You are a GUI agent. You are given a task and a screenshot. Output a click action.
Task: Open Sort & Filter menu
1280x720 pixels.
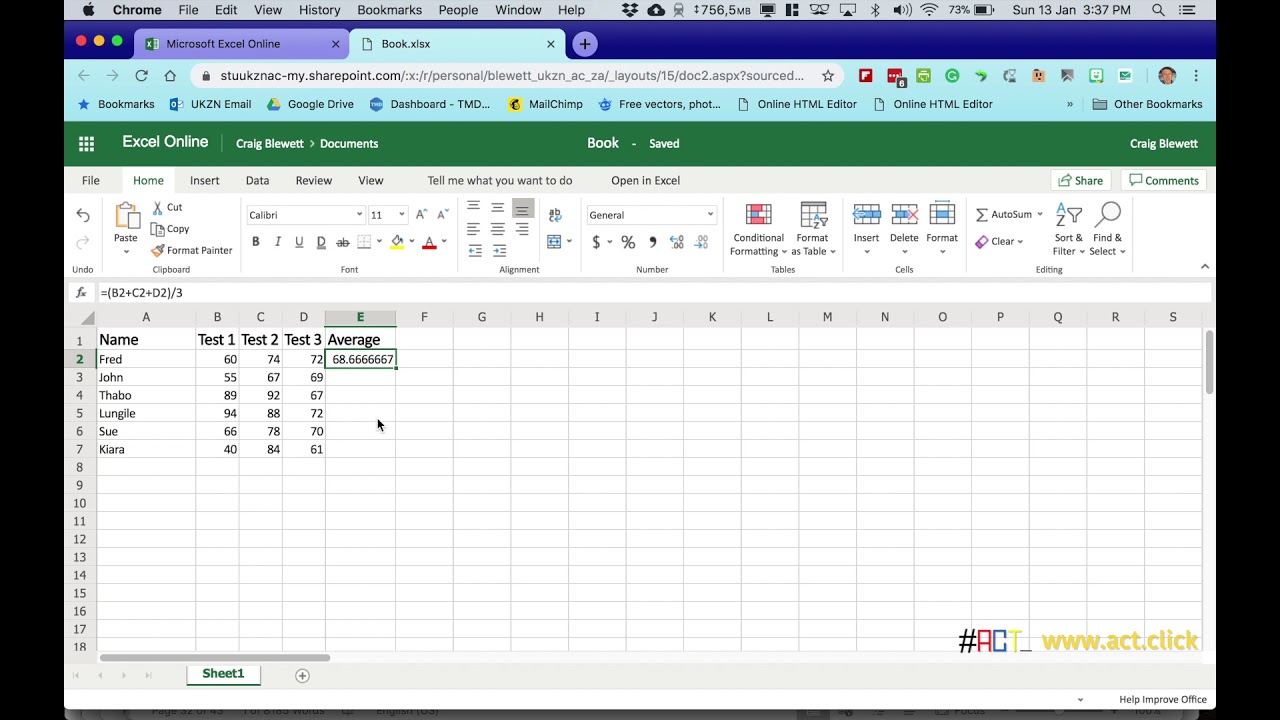coord(1068,230)
